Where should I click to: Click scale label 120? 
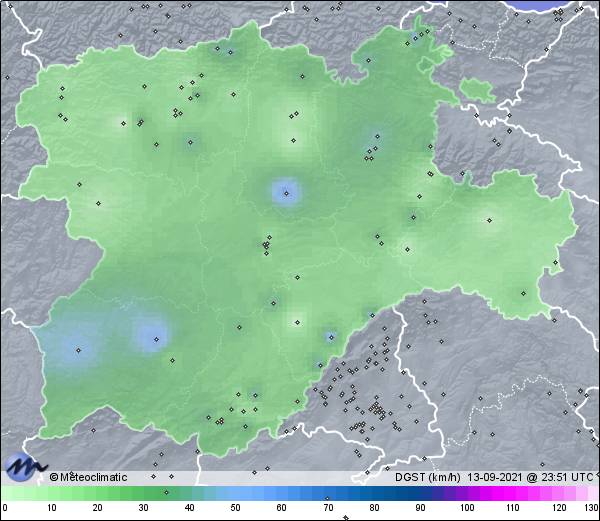[x=559, y=508]
